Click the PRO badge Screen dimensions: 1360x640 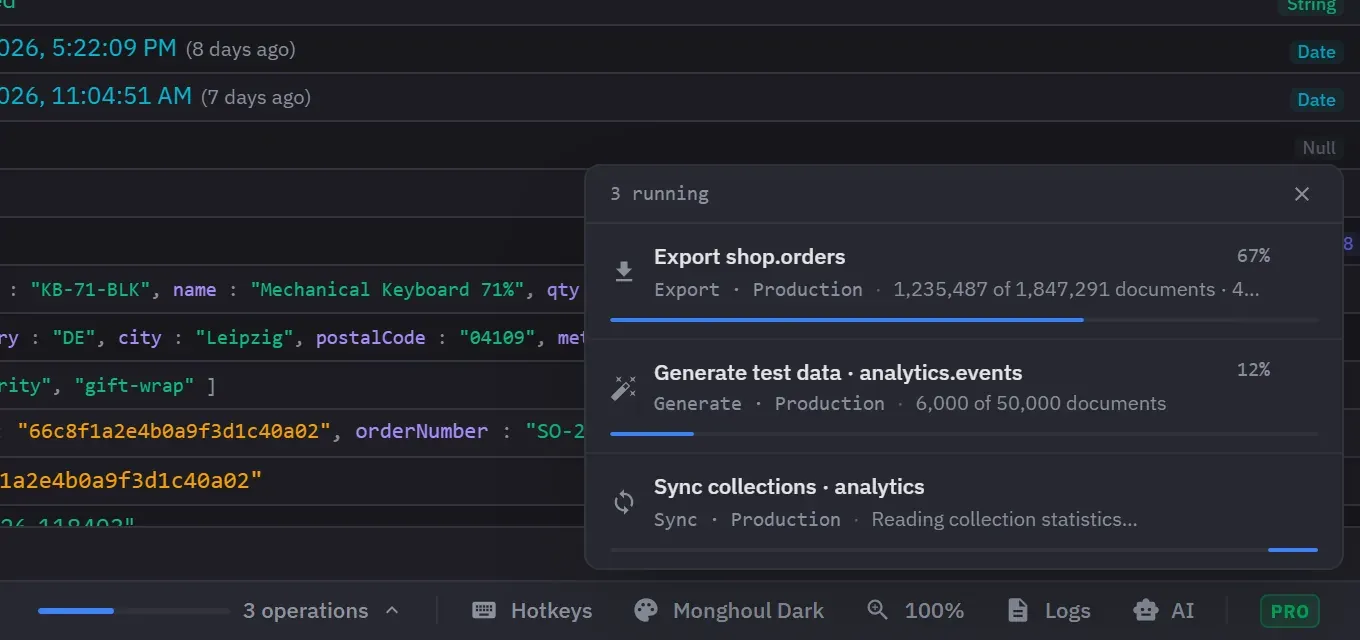pos(1290,611)
